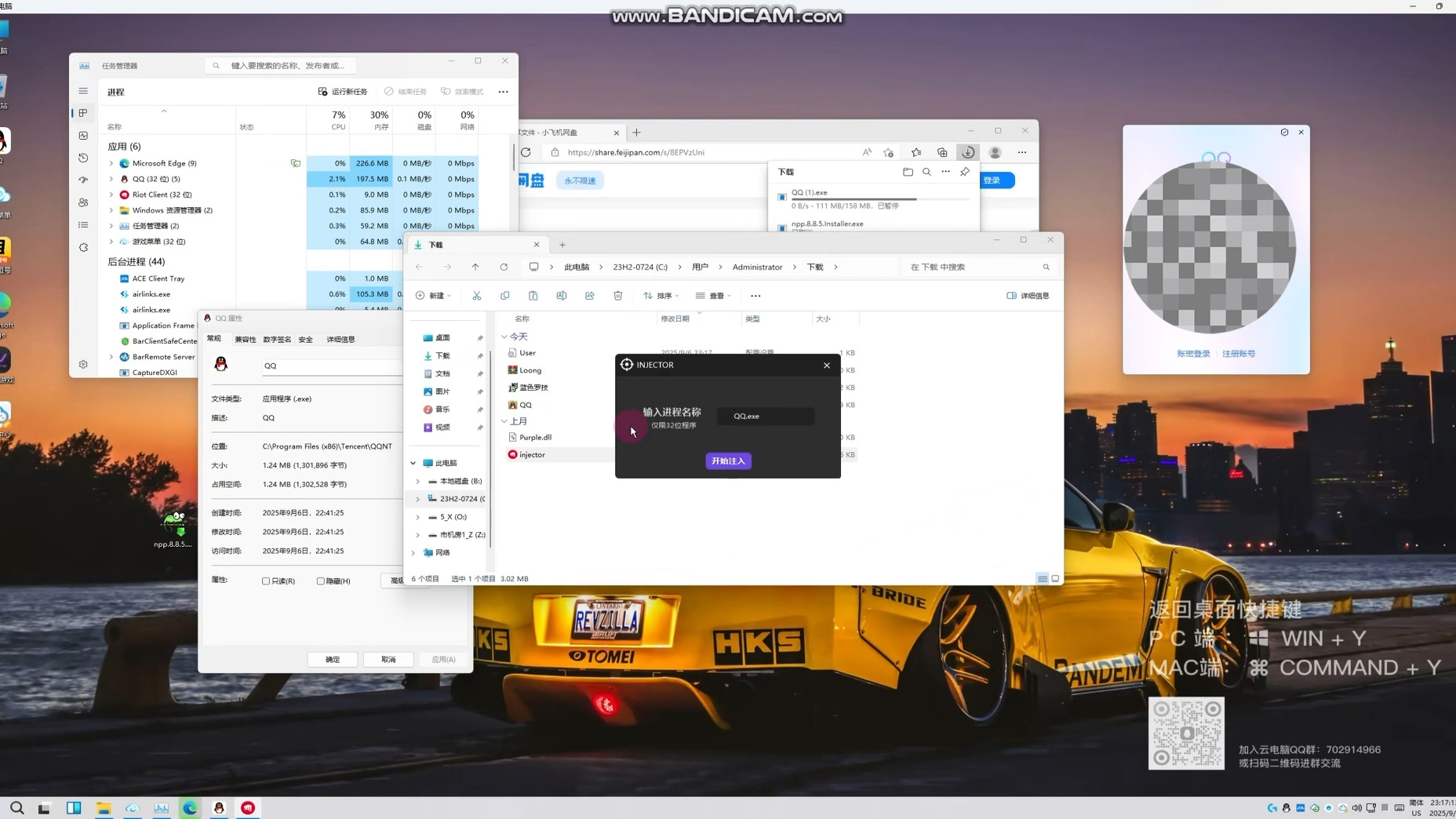Viewport: 1456px width, 819px height.
Task: Expand QQ (32 位) process group
Action: coord(111,179)
